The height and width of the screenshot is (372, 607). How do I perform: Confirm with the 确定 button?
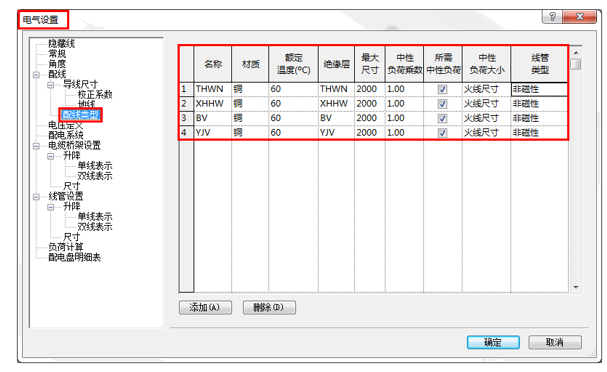(x=493, y=342)
